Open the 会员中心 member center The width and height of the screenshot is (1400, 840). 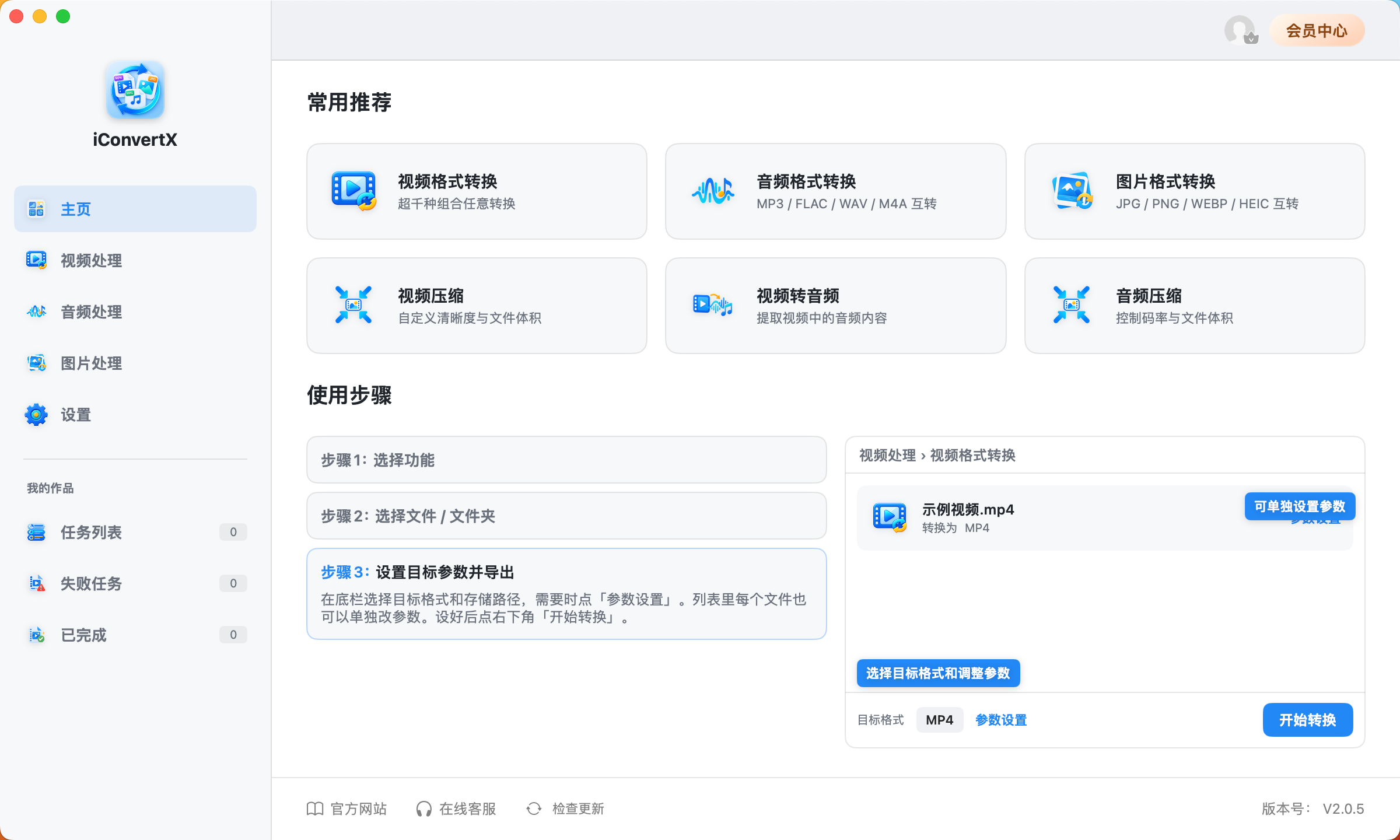coord(1317,30)
